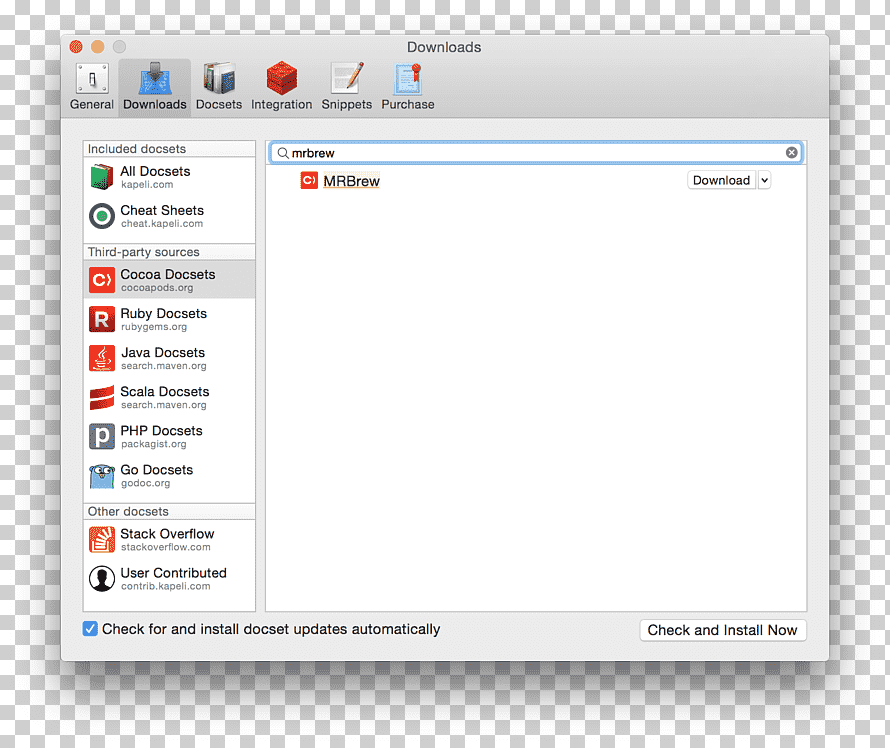Click the Check and Install Now button
This screenshot has width=890, height=748.
(x=723, y=630)
